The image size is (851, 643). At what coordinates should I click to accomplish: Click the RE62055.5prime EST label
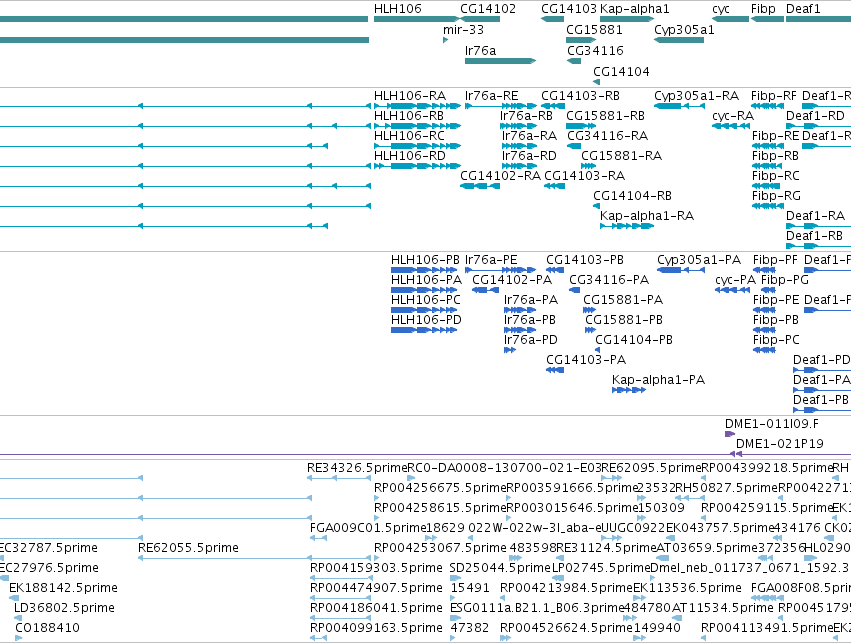click(x=188, y=548)
